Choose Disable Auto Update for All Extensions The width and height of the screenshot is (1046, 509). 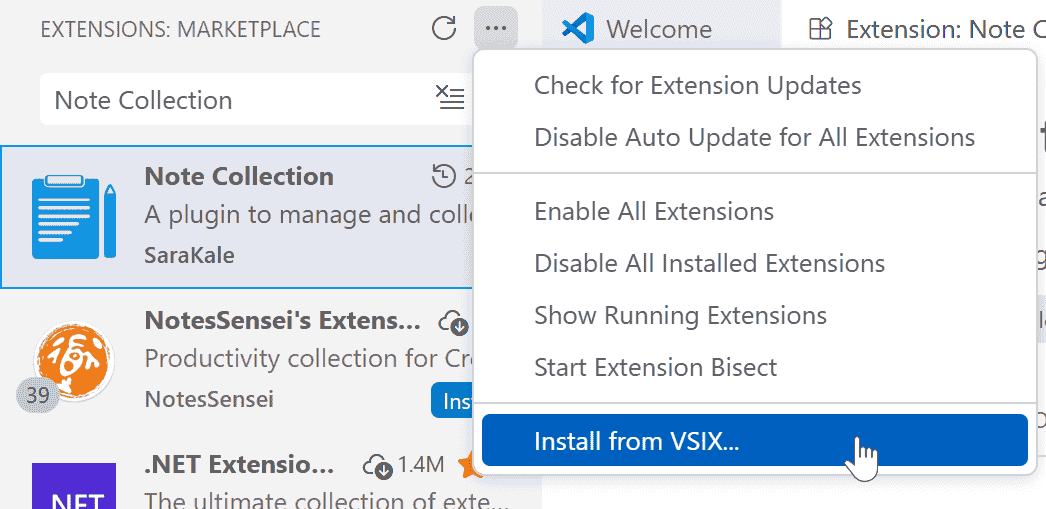point(754,137)
